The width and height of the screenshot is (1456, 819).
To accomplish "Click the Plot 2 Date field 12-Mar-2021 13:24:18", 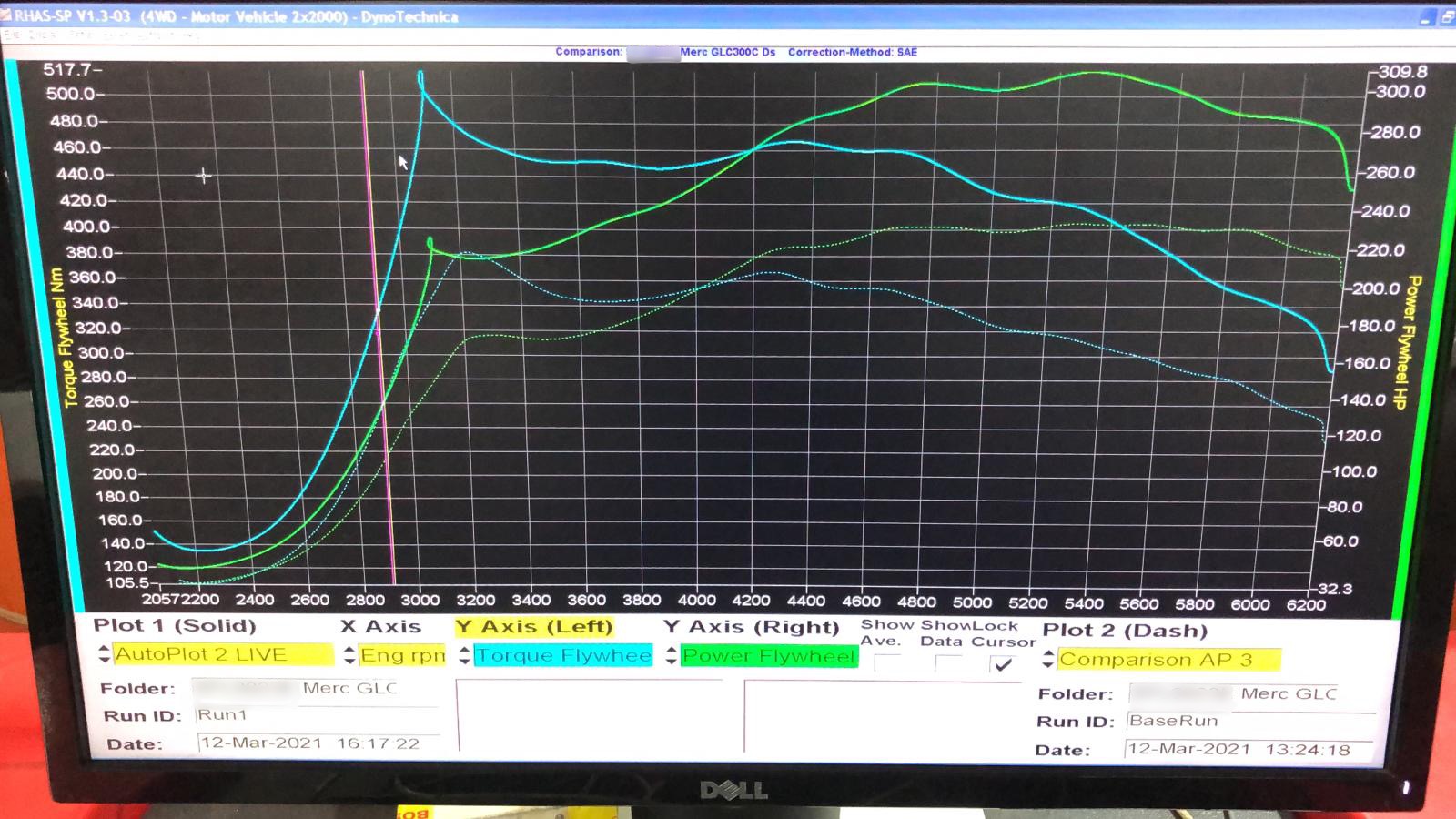I will tap(1249, 750).
